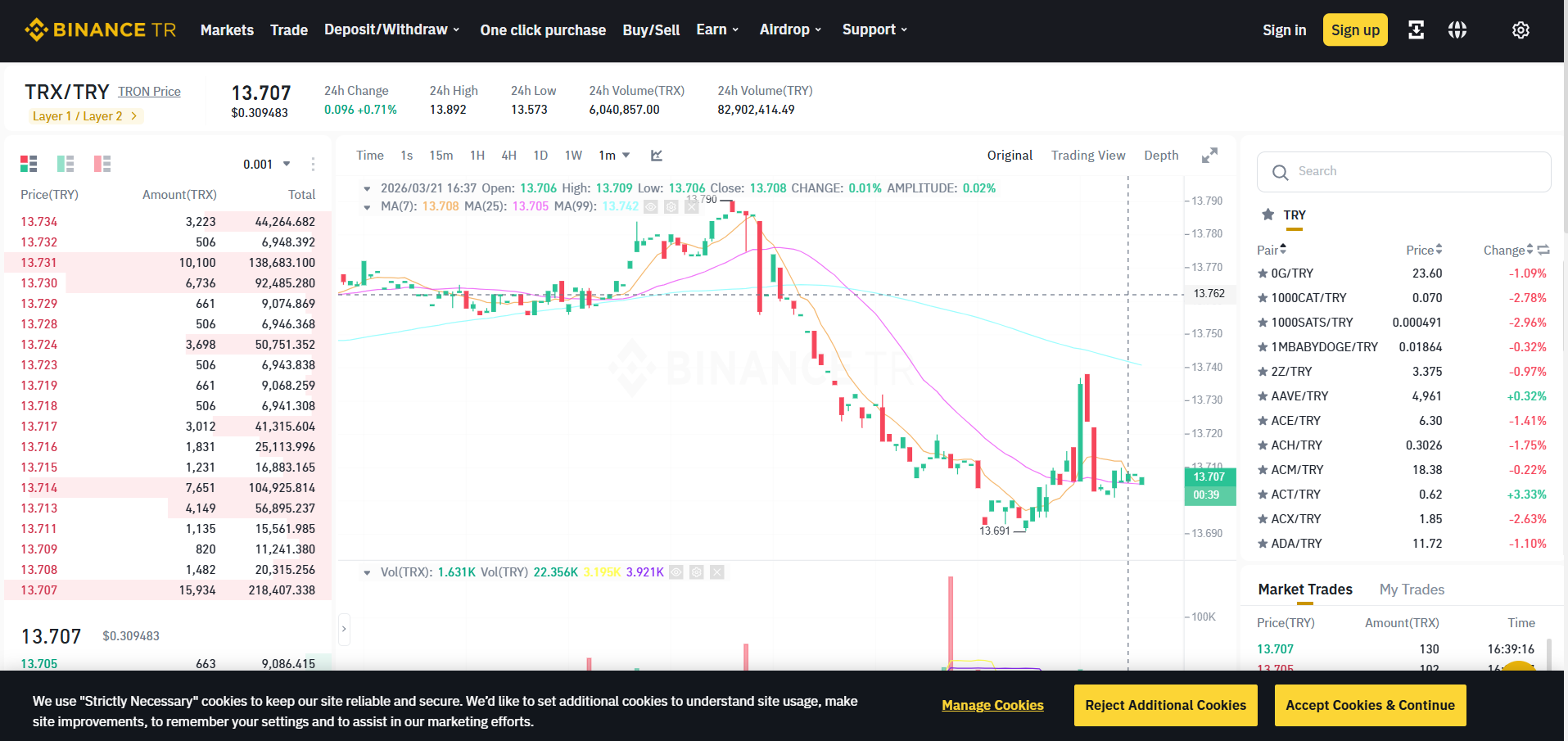Click Accept Cookies & Continue button

pyautogui.click(x=1370, y=705)
